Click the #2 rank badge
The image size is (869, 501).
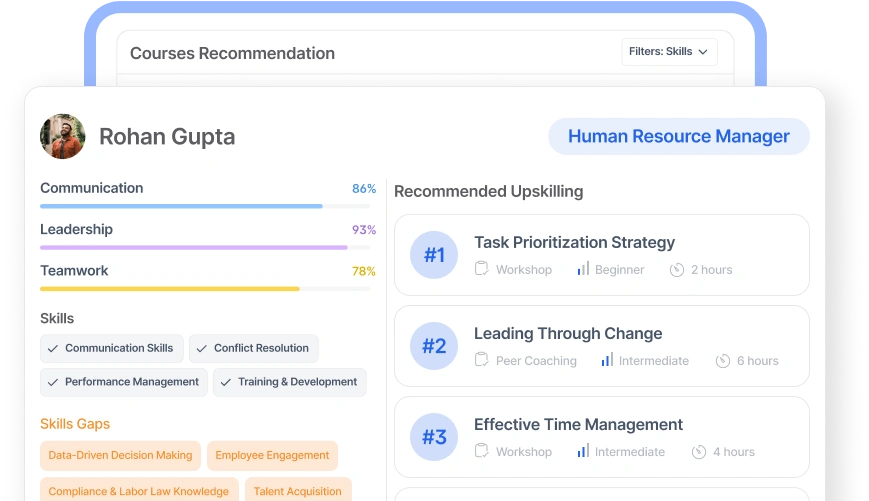point(434,346)
